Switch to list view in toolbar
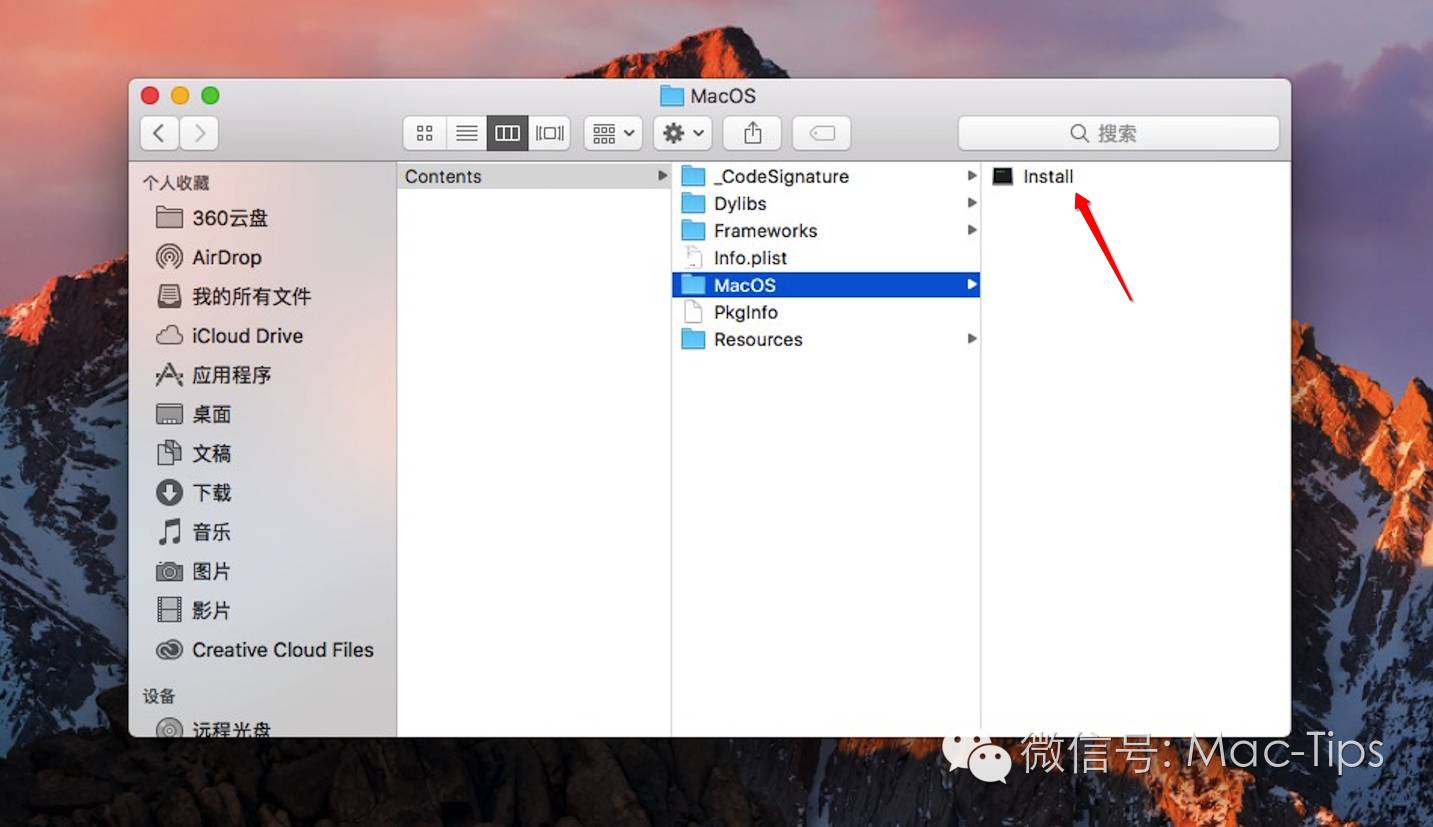The width and height of the screenshot is (1433, 827). point(466,133)
